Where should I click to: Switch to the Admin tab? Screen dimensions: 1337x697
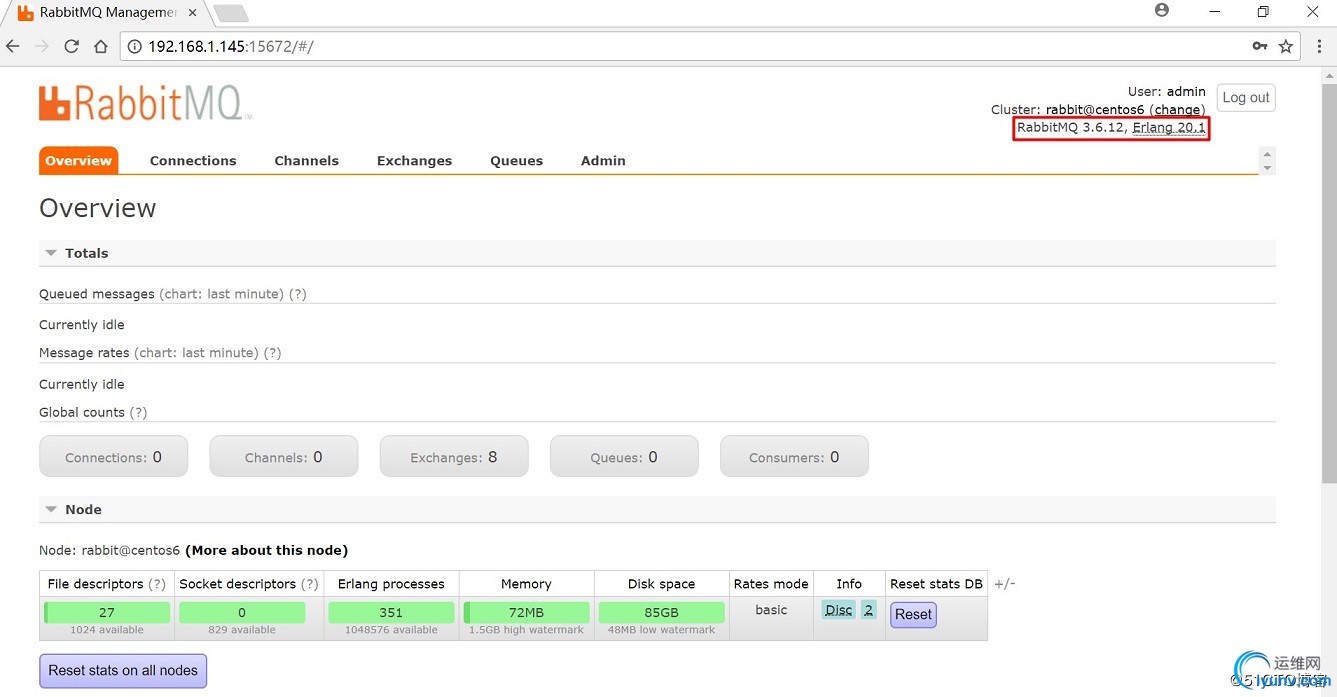point(603,161)
